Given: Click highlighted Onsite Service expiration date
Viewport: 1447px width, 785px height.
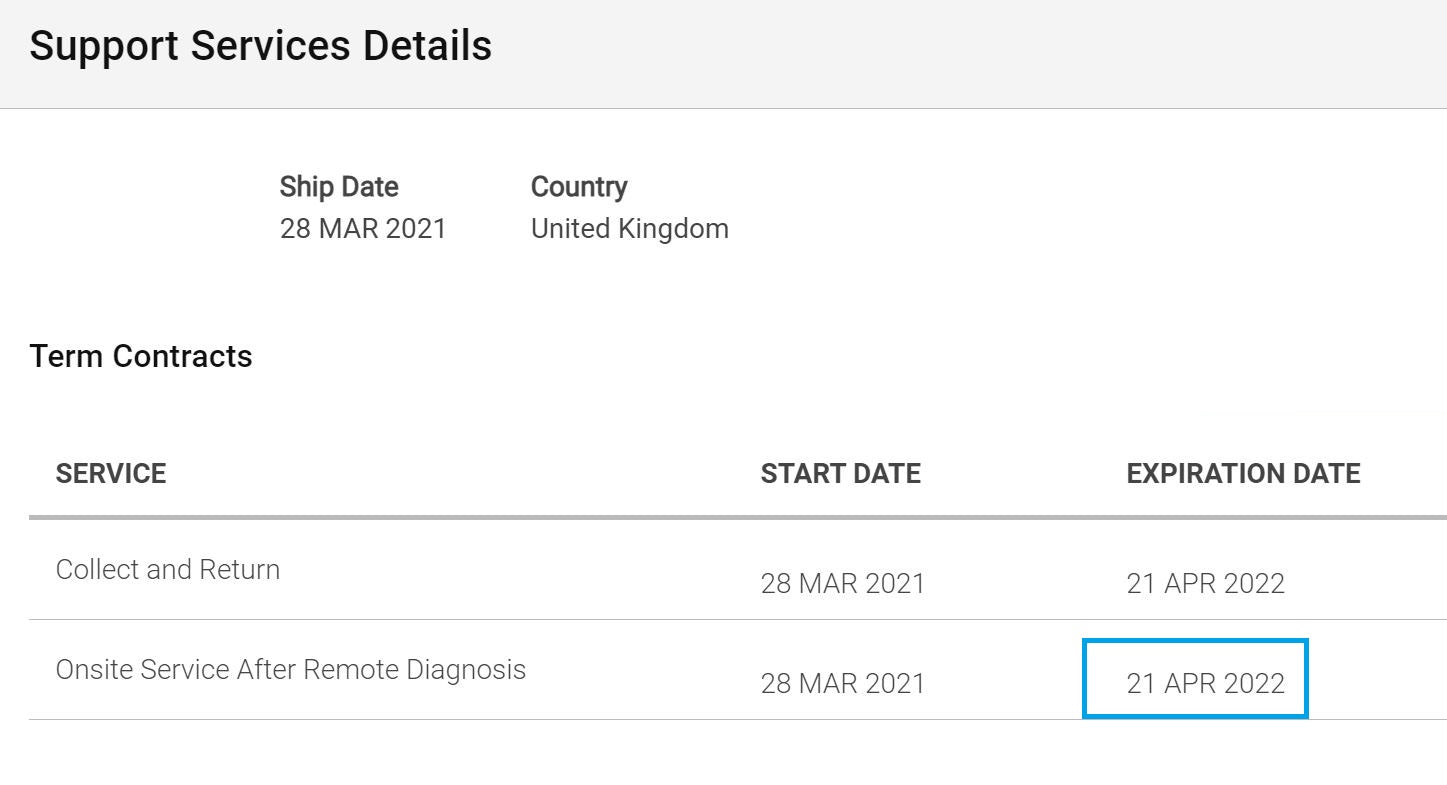Looking at the screenshot, I should click(1205, 684).
